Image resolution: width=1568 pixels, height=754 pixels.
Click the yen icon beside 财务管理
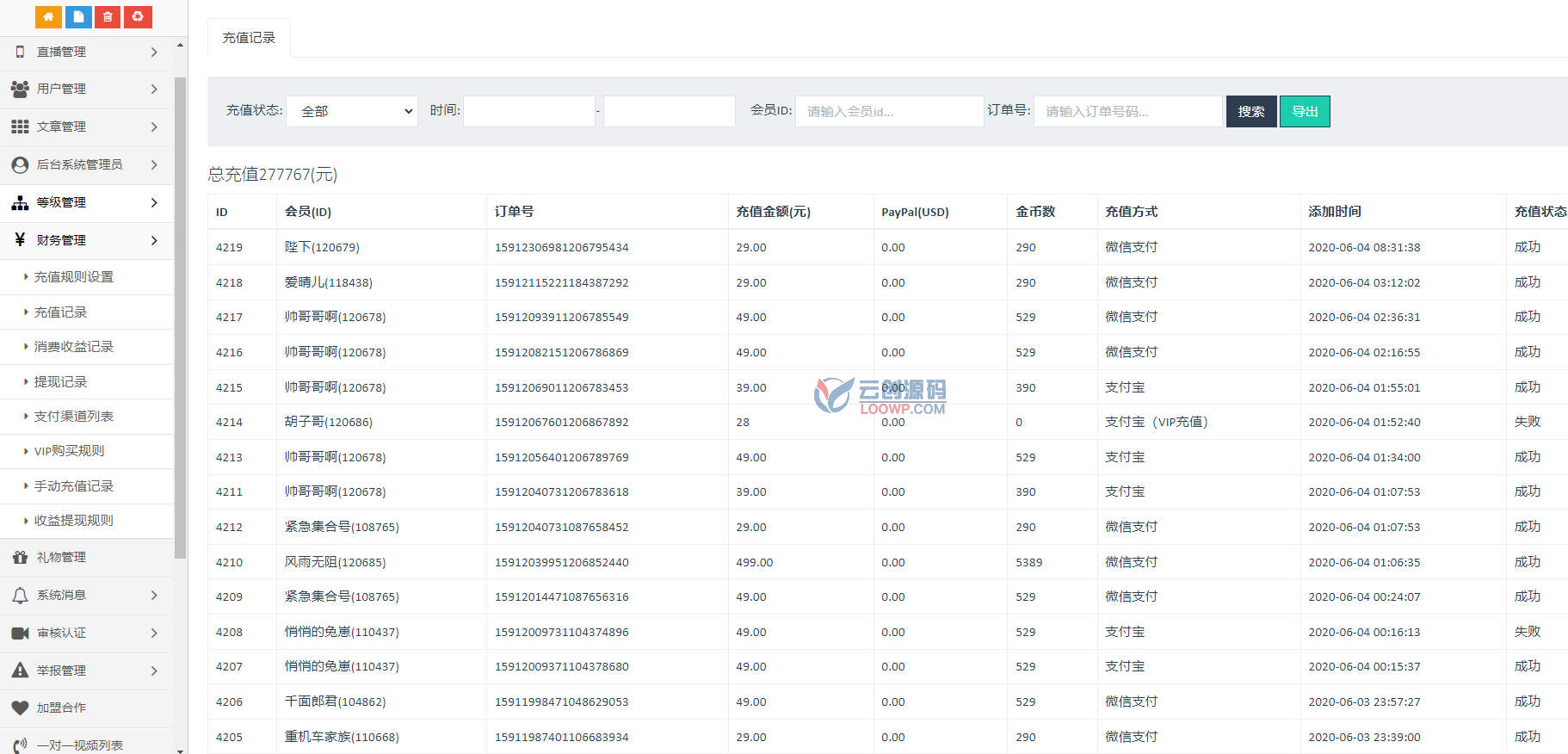(20, 239)
